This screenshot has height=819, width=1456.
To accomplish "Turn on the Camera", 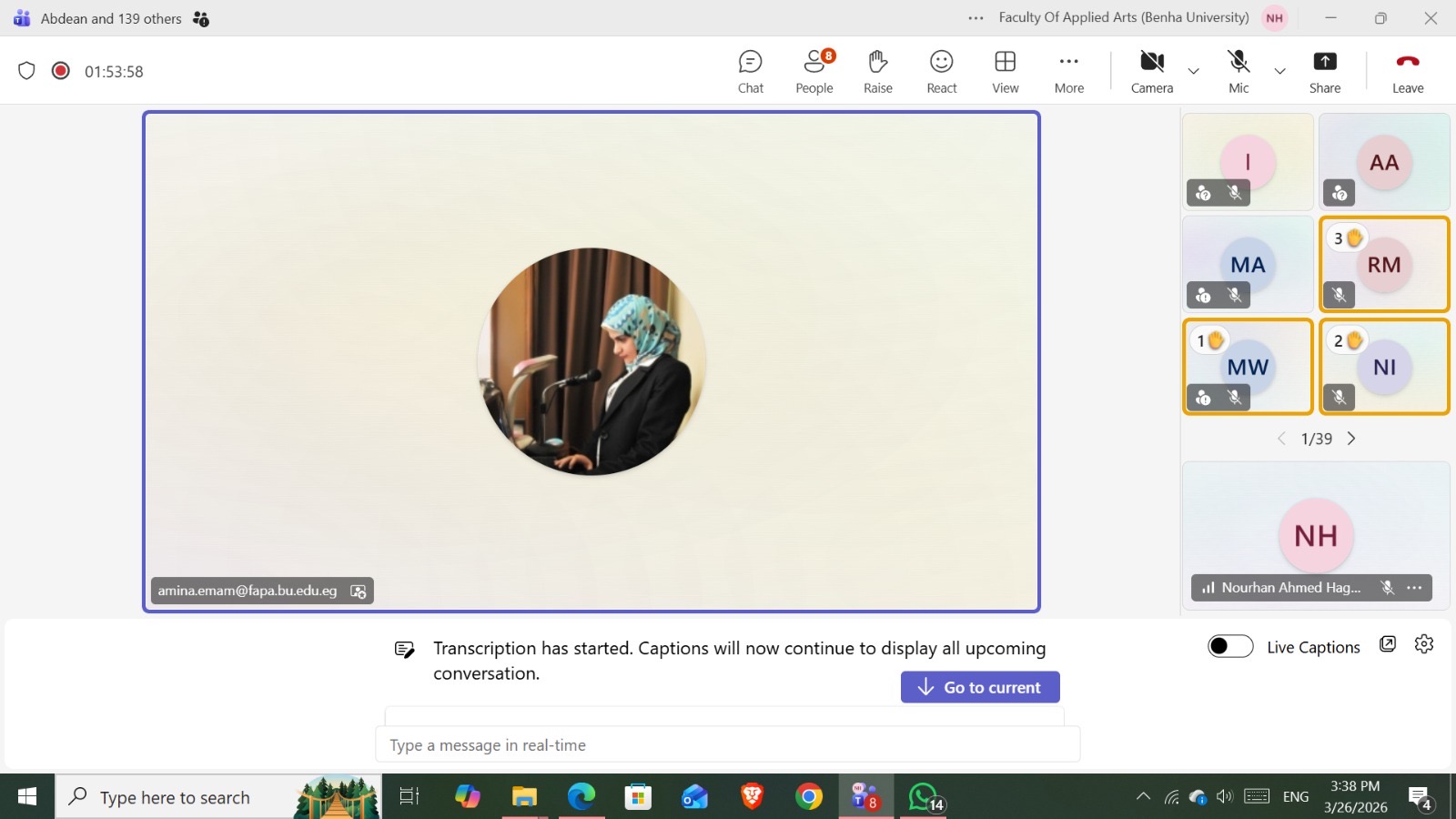I will 1151,72.
